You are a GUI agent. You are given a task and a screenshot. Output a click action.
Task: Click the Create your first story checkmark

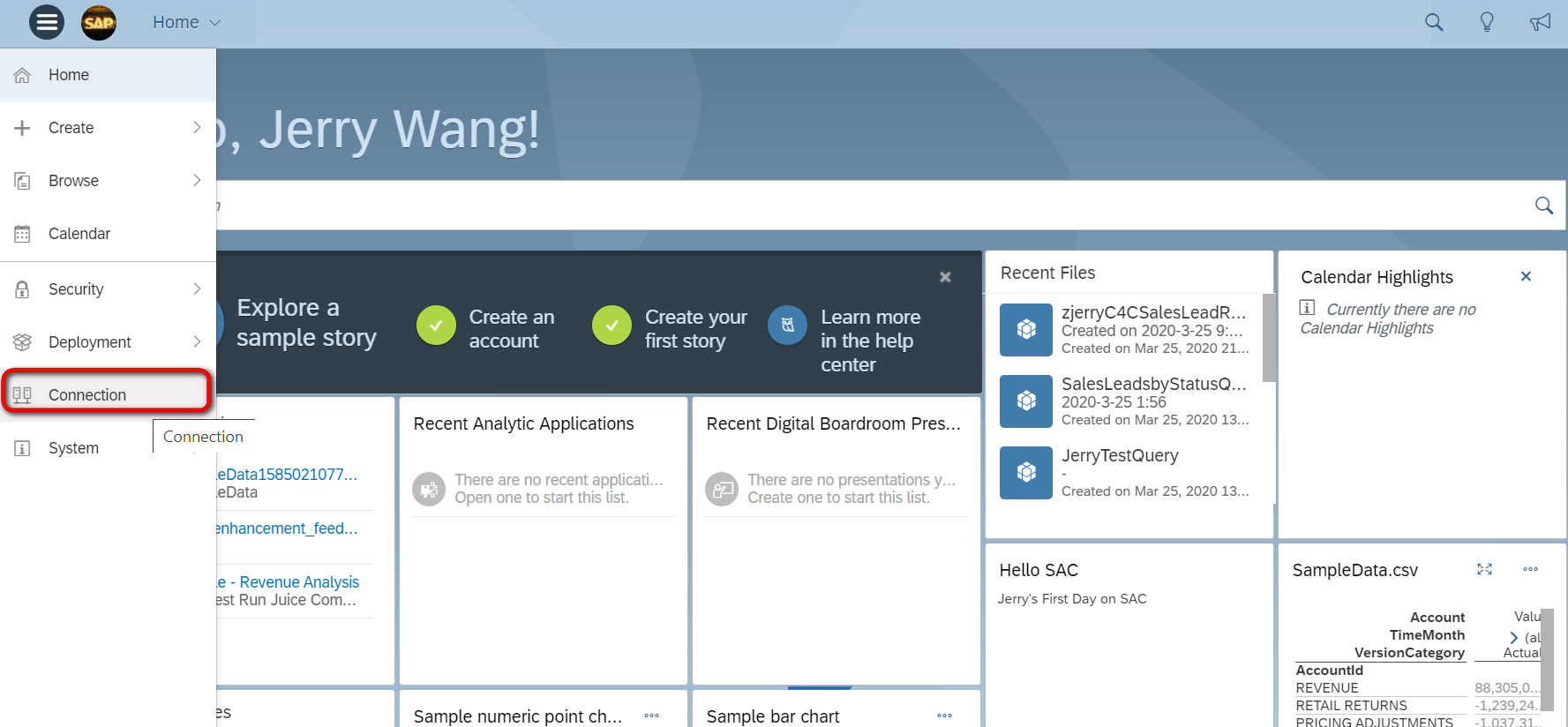[611, 326]
